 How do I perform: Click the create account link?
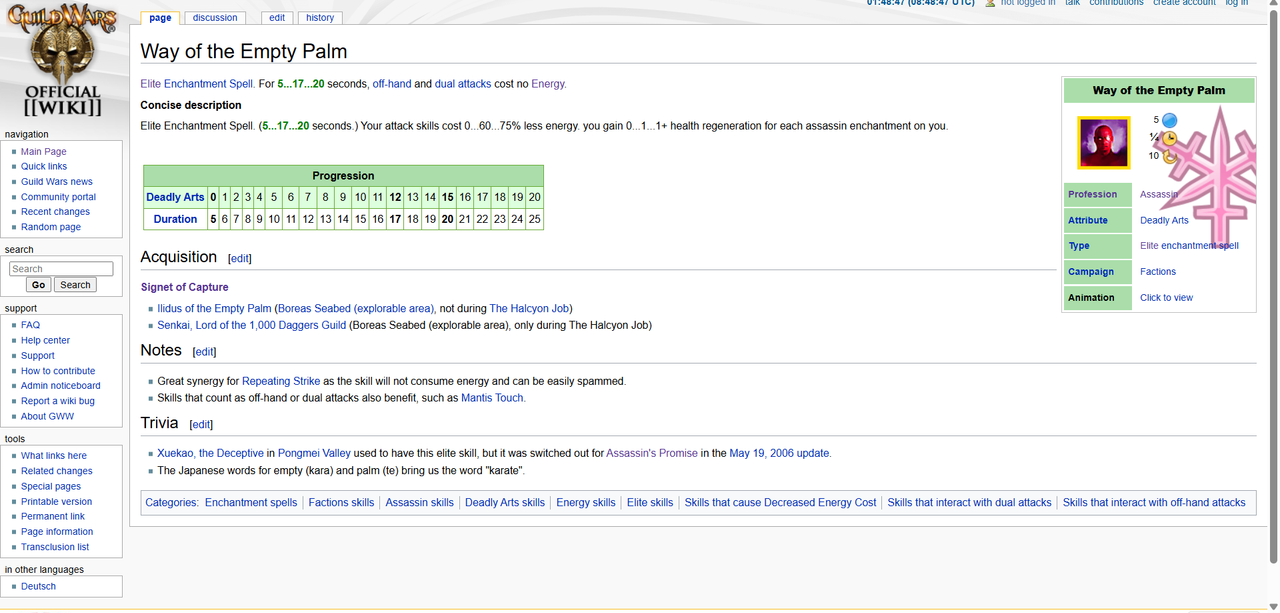[x=1184, y=3]
